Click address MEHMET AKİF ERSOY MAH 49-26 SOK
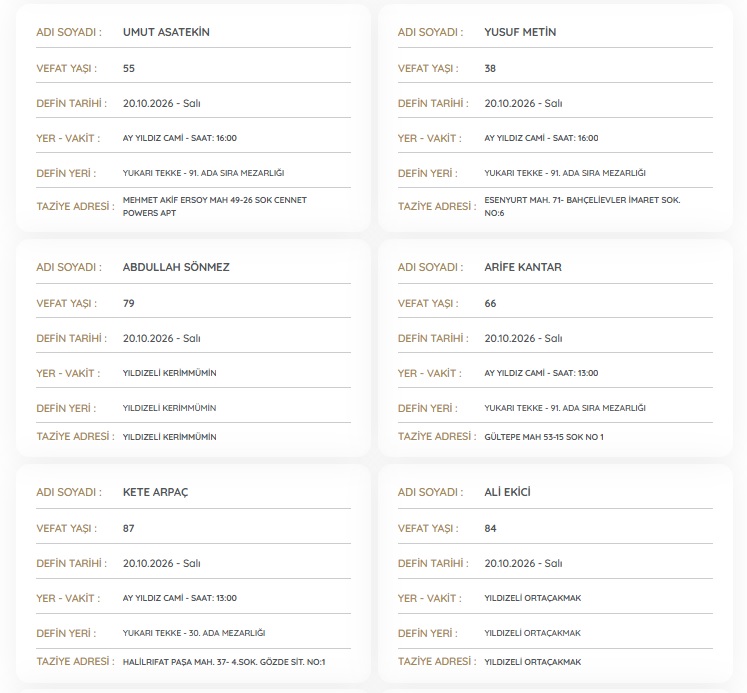This screenshot has width=747, height=693. pyautogui.click(x=215, y=206)
